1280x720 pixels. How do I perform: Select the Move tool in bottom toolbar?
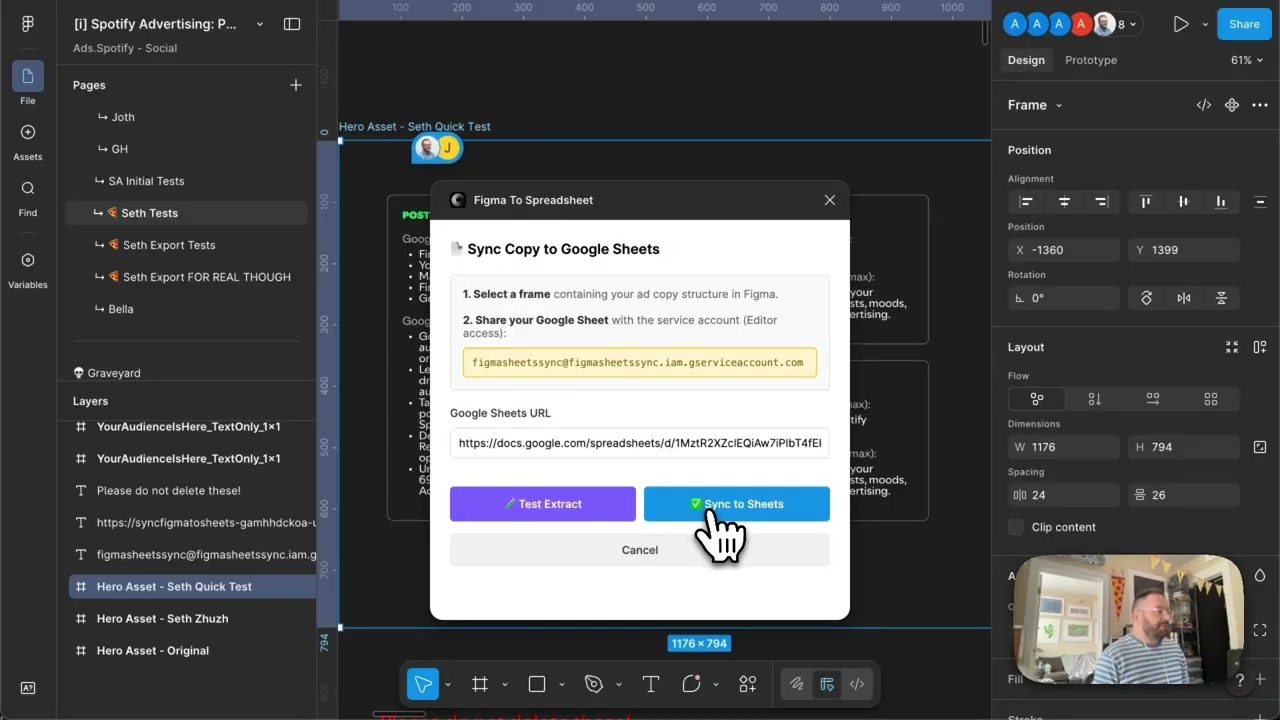pos(423,684)
